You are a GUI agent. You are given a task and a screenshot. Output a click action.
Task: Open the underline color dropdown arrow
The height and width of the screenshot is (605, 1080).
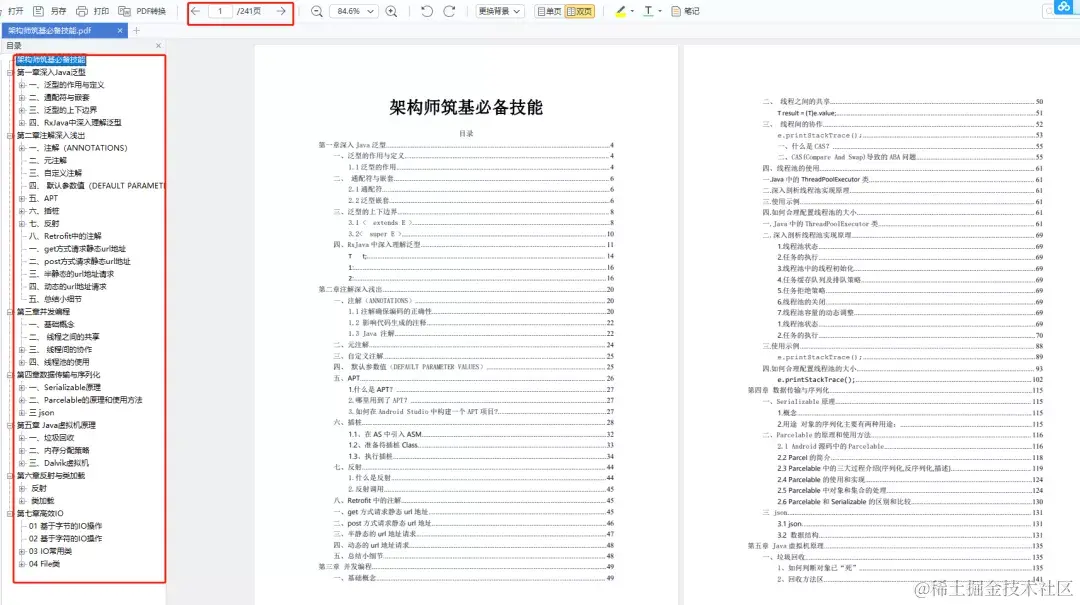[x=660, y=11]
